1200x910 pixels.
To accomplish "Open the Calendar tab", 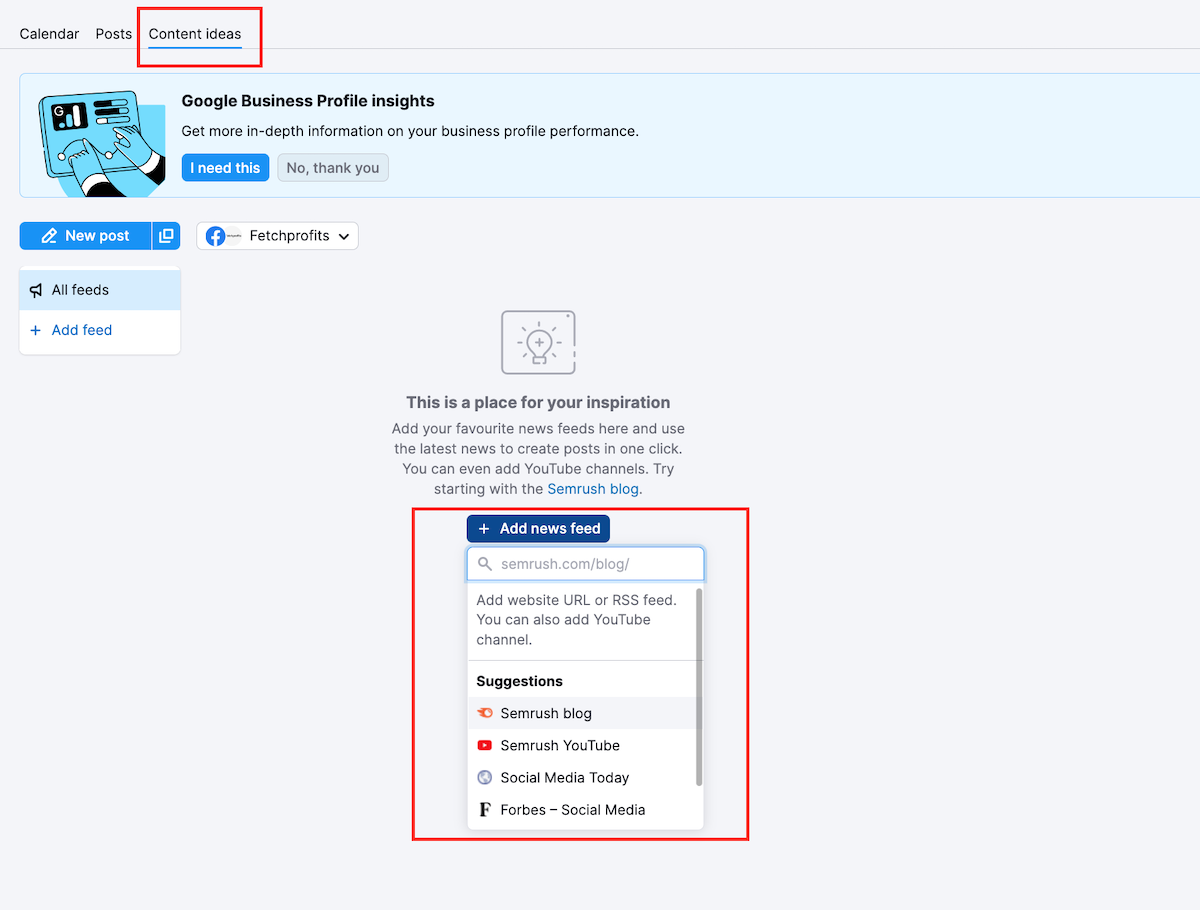I will point(49,34).
